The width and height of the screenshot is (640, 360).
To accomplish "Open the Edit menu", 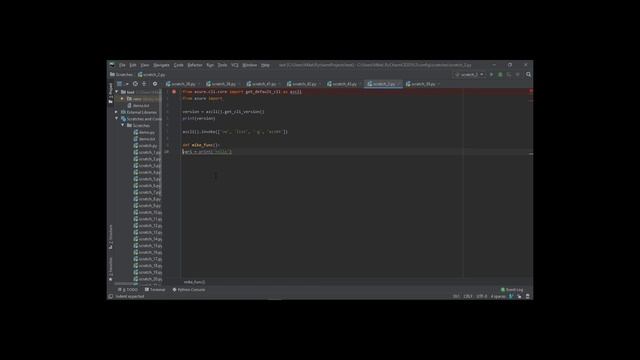I will click(x=133, y=65).
